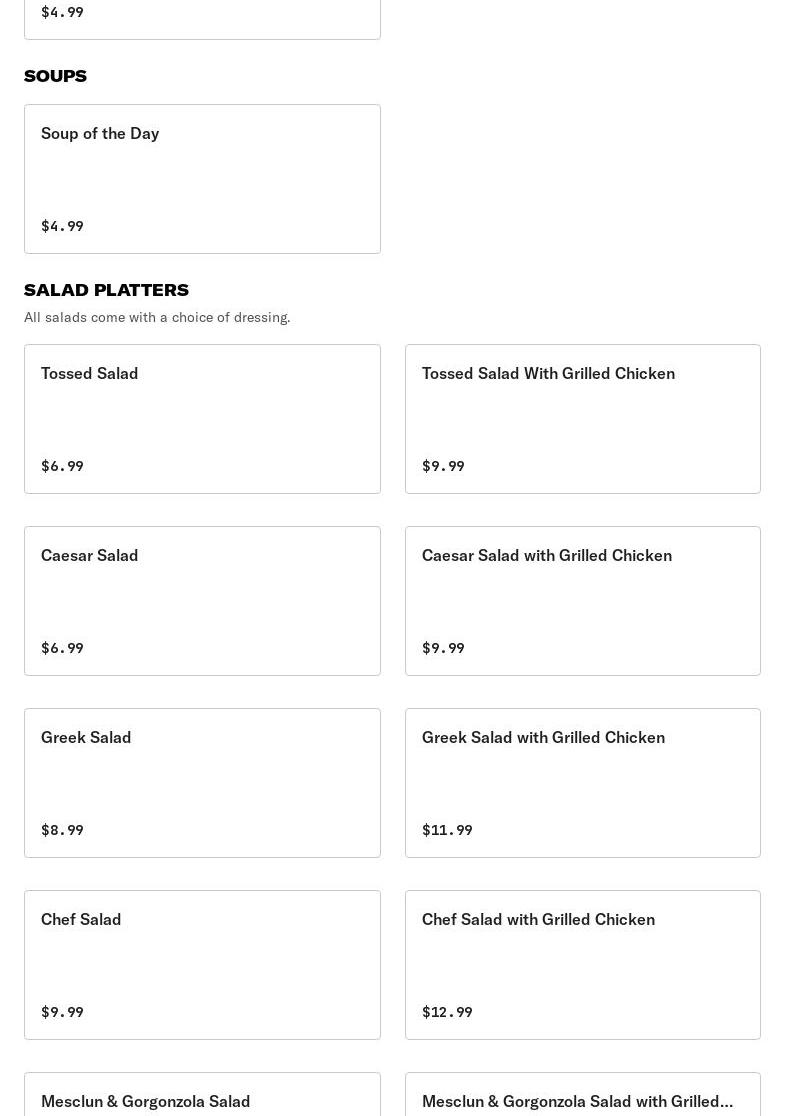Screen dimensions: 785x1116
Task: Choose the Caesar Salad item
Action: (x=202, y=600)
